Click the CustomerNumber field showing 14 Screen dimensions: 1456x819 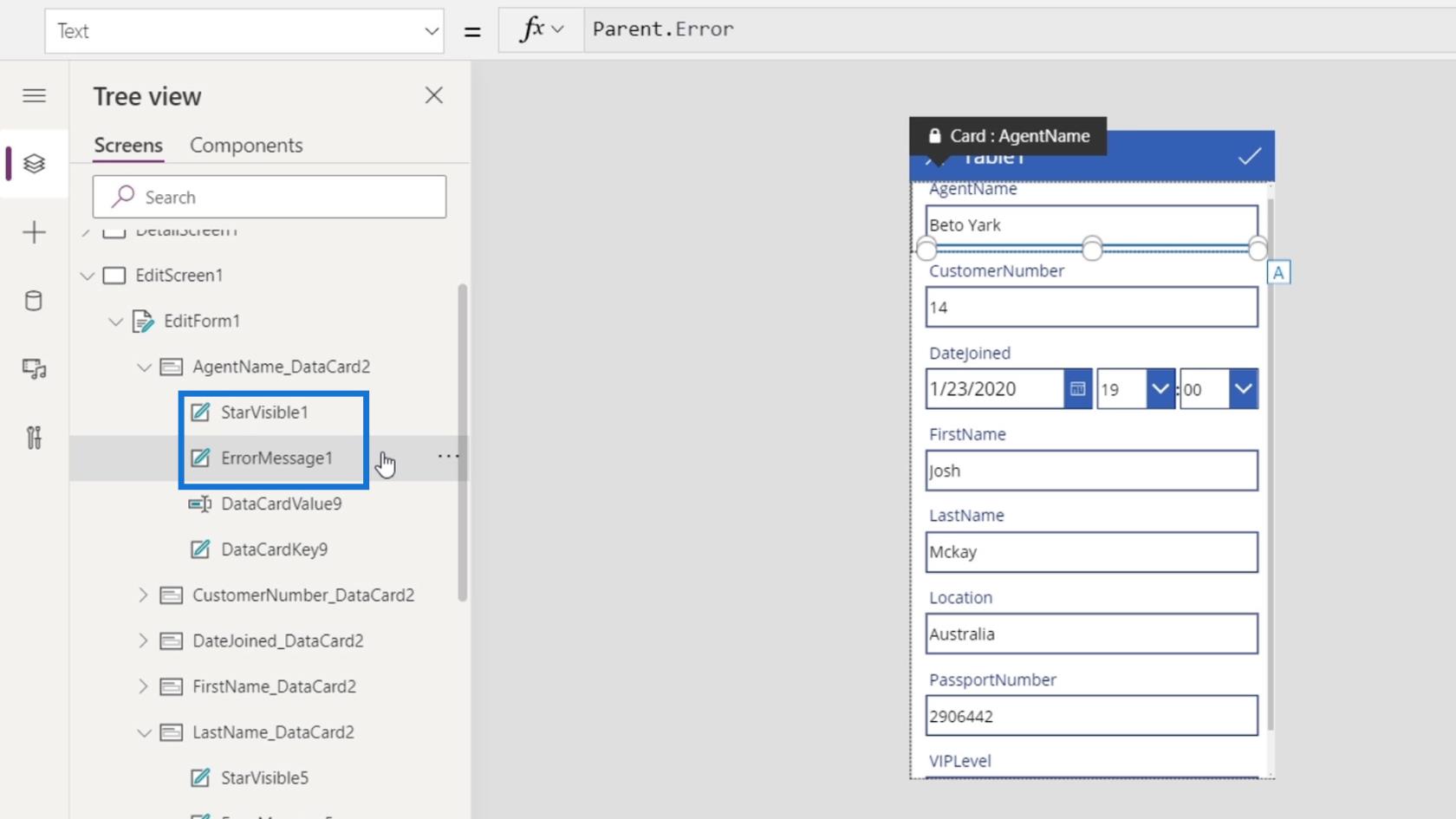click(1091, 307)
